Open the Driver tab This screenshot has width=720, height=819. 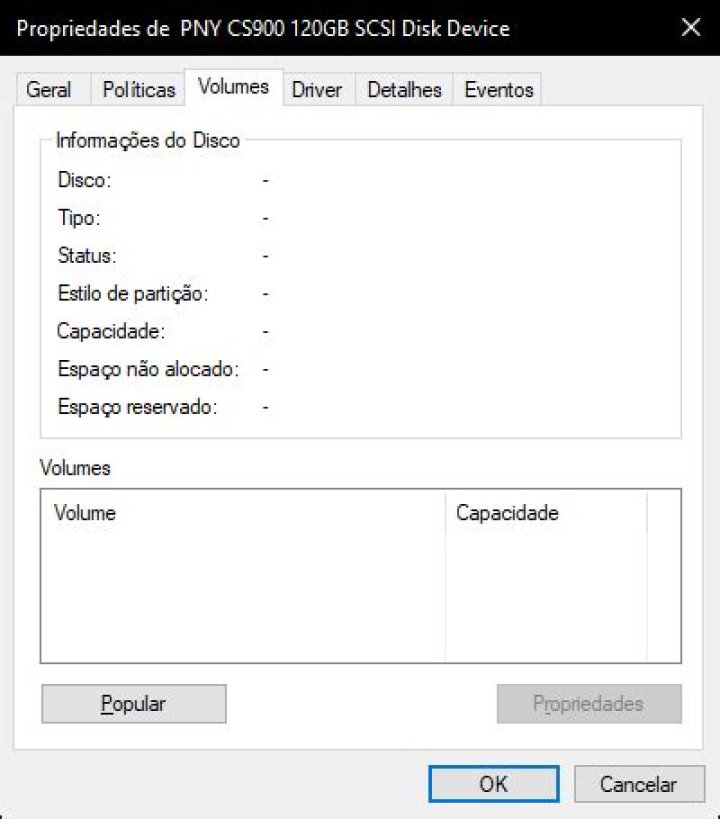click(319, 89)
